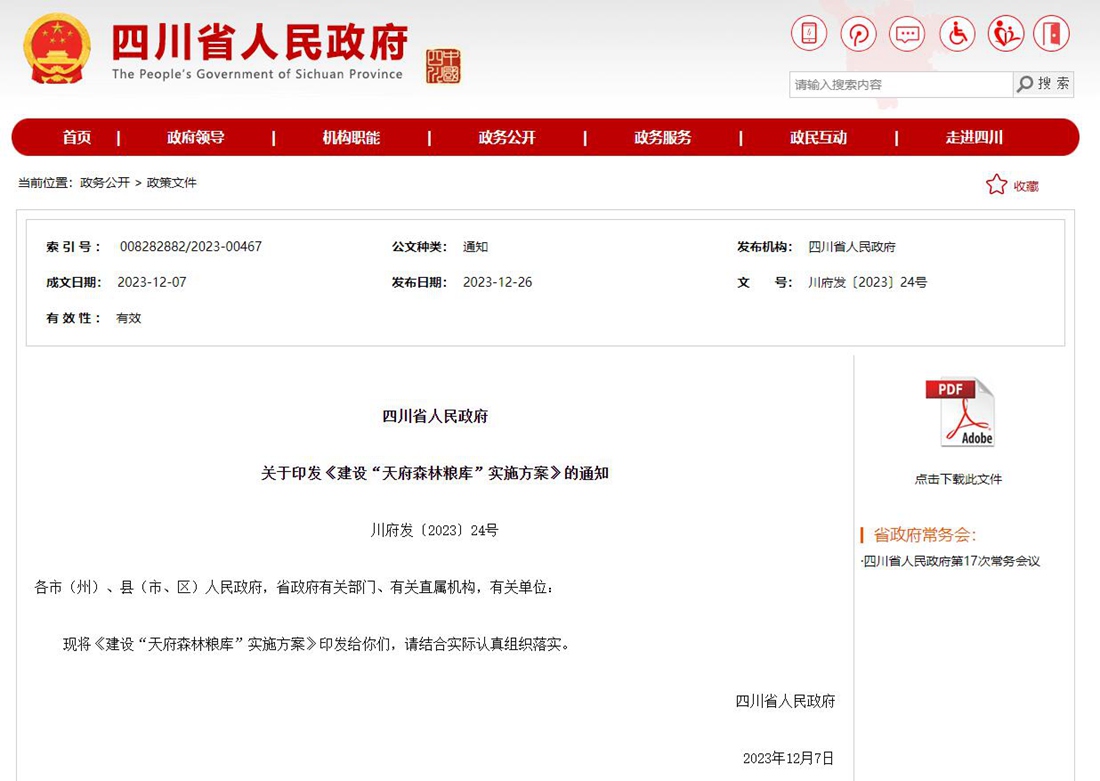1100x781 pixels.
Task: Click the star 收藏 favorite icon
Action: coord(996,185)
